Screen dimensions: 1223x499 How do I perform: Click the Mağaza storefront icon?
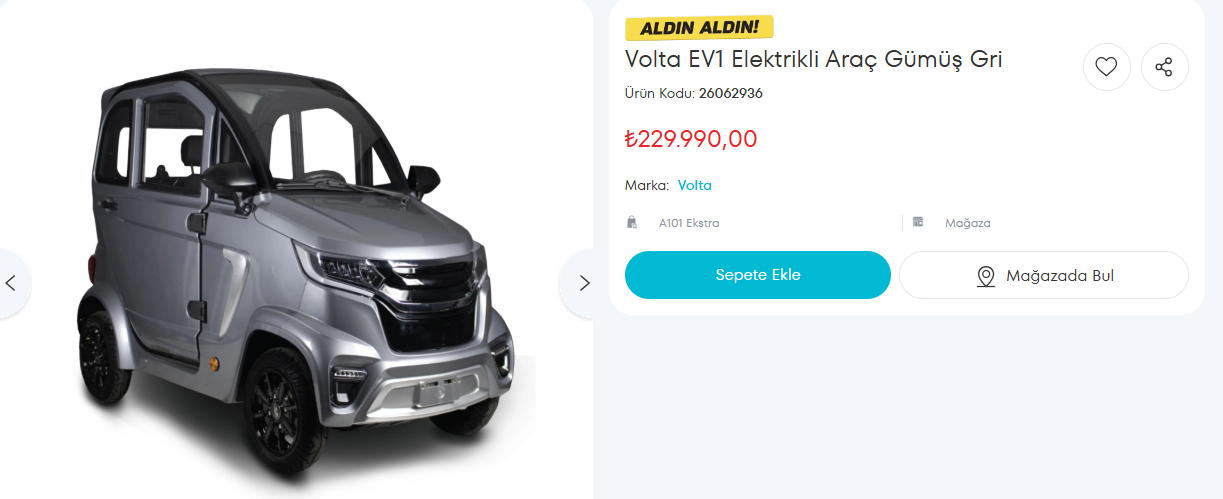(x=918, y=223)
